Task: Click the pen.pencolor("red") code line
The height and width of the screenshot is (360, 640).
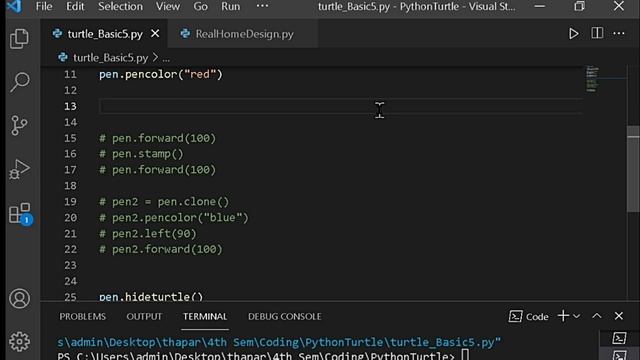Action: 161,74
